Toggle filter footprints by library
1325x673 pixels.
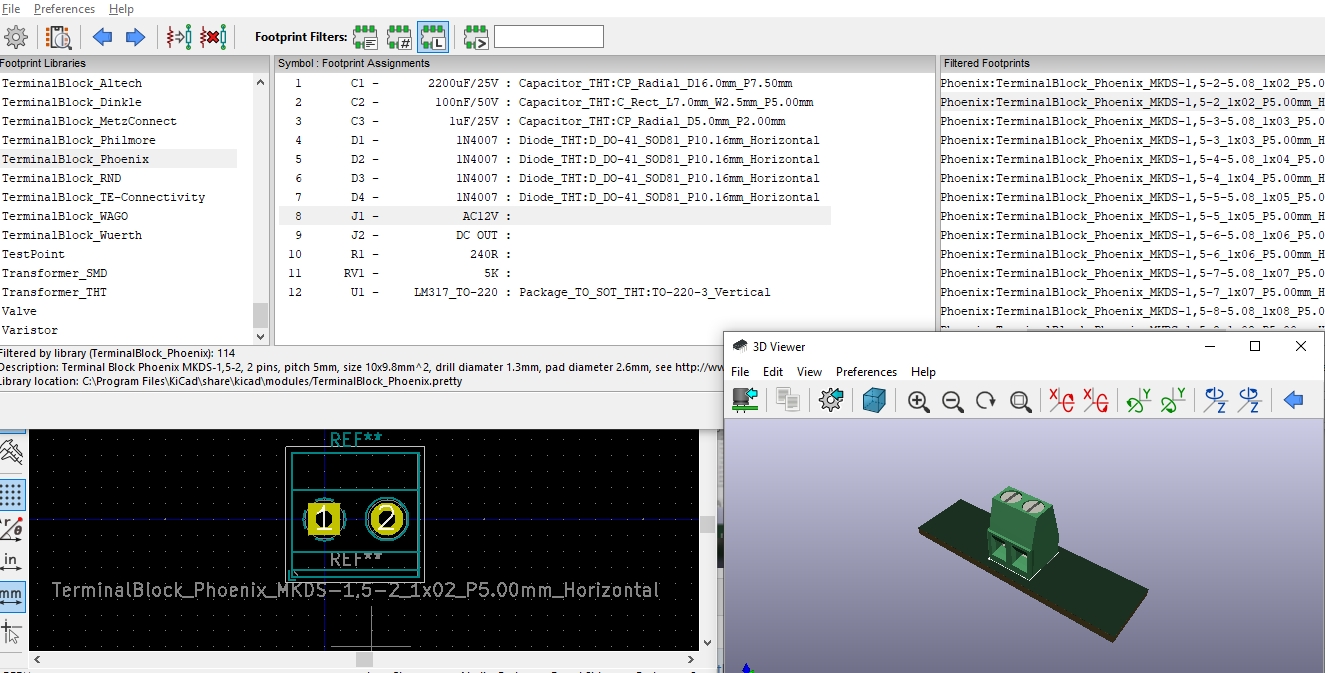432,38
